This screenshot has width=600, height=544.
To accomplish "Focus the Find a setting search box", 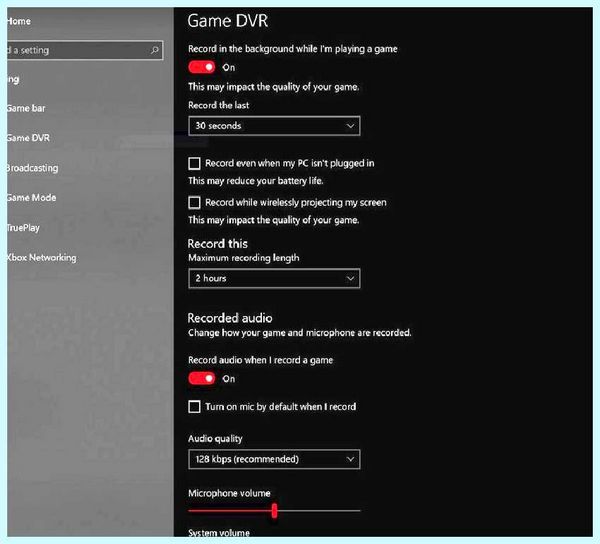I will [x=85, y=50].
